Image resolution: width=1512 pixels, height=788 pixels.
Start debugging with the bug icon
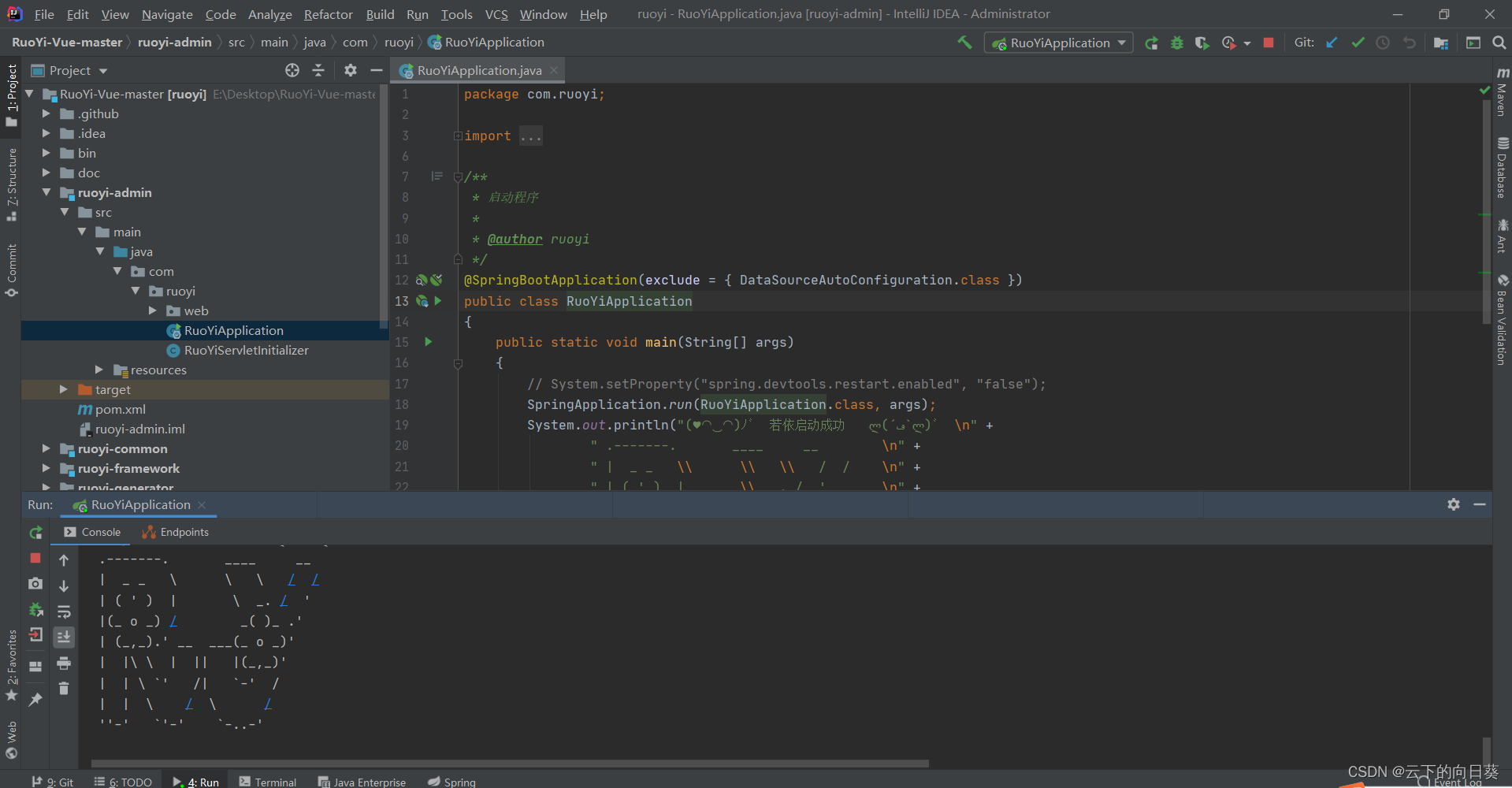click(x=1177, y=43)
